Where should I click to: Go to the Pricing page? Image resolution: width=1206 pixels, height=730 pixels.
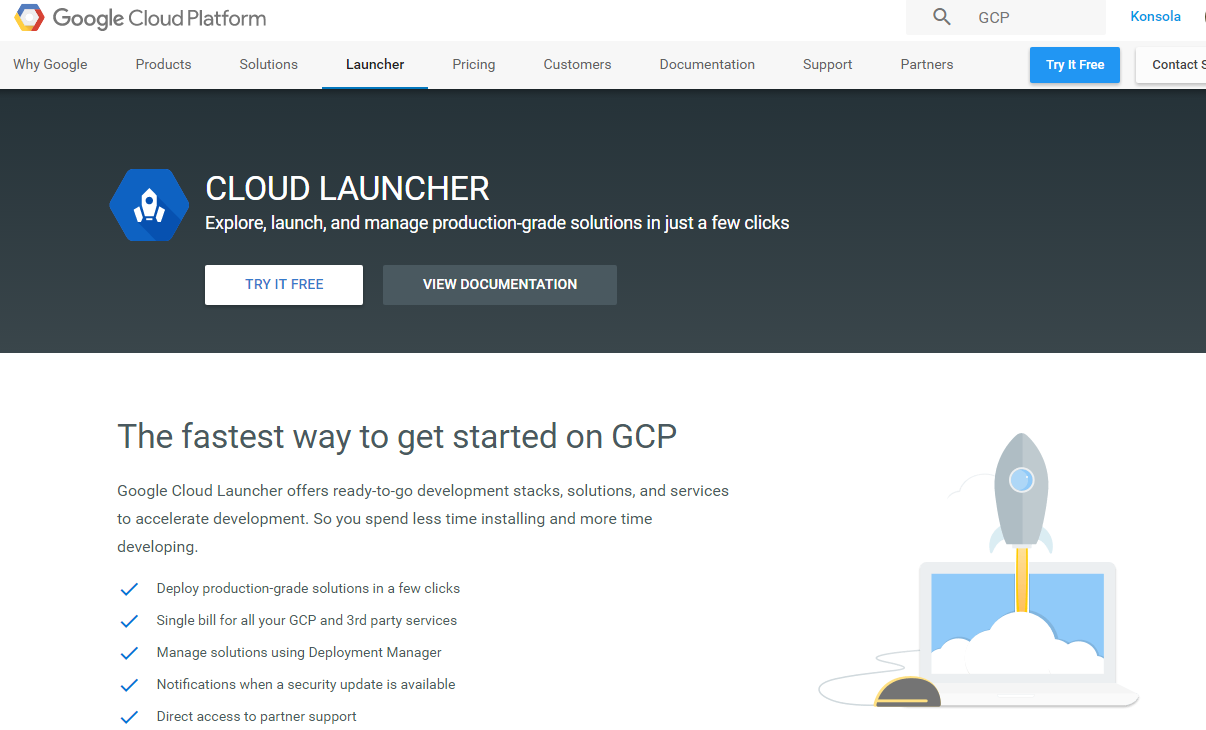(474, 64)
